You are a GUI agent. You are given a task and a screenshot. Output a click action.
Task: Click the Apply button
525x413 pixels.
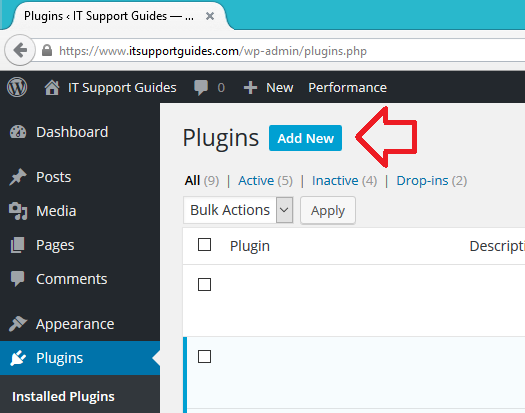pyautogui.click(x=328, y=210)
